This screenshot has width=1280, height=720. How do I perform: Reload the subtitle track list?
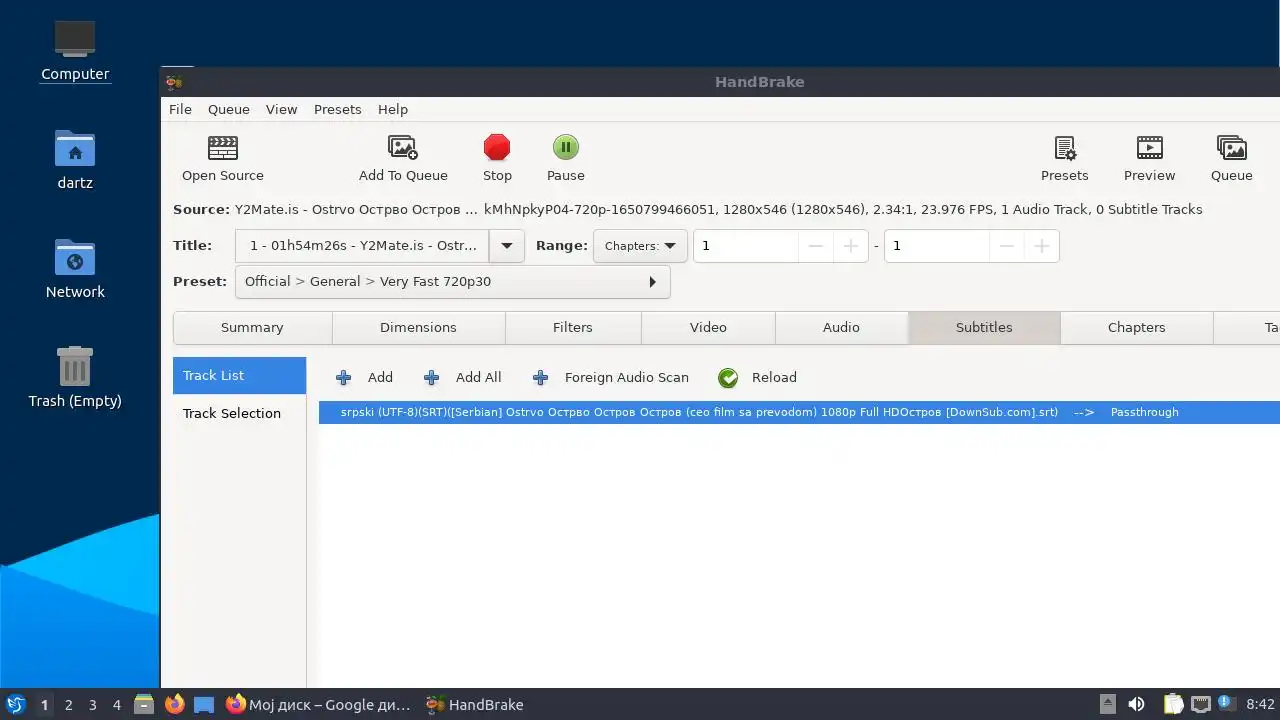click(x=757, y=377)
